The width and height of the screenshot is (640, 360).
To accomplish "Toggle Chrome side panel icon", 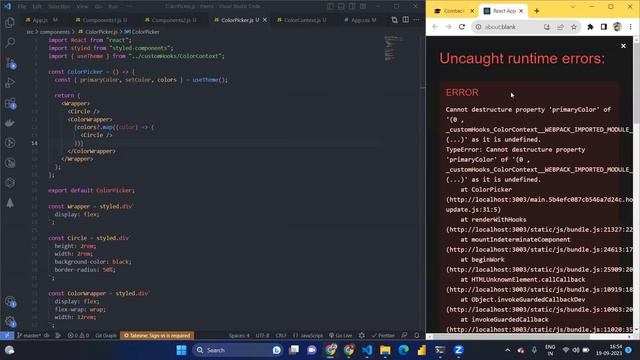I will pyautogui.click(x=604, y=27).
